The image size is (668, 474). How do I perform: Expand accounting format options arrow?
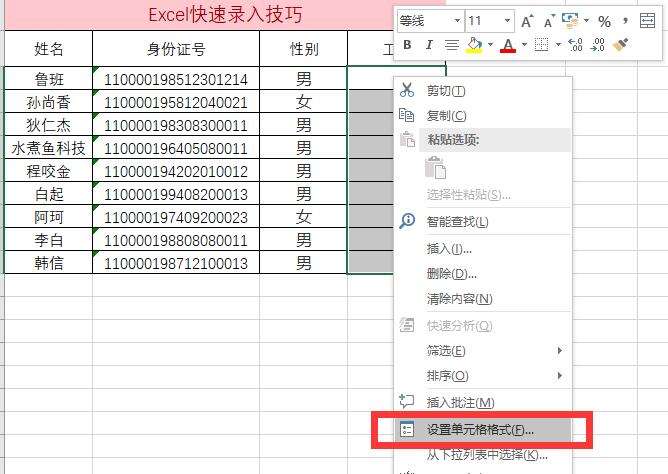(586, 20)
